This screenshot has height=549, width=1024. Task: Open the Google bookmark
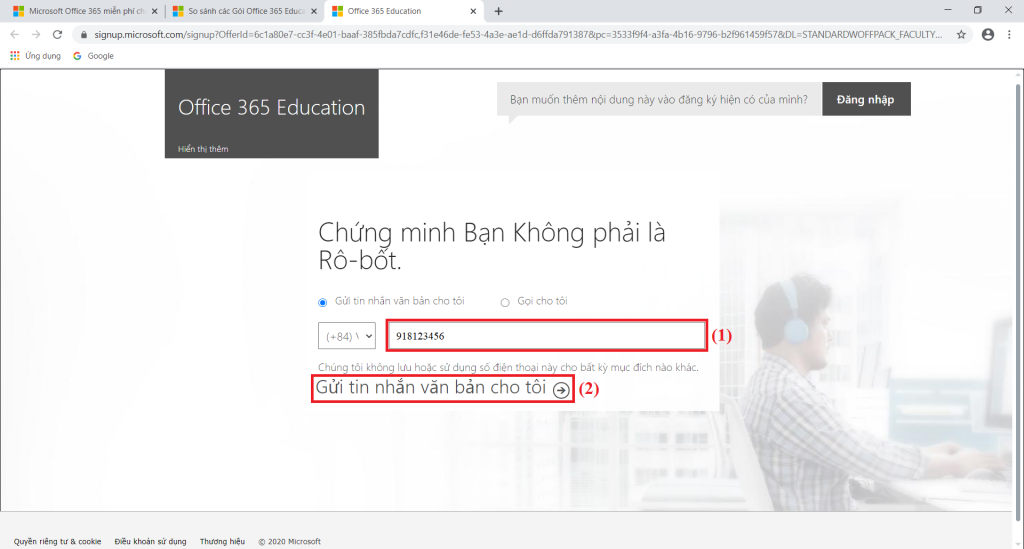93,56
